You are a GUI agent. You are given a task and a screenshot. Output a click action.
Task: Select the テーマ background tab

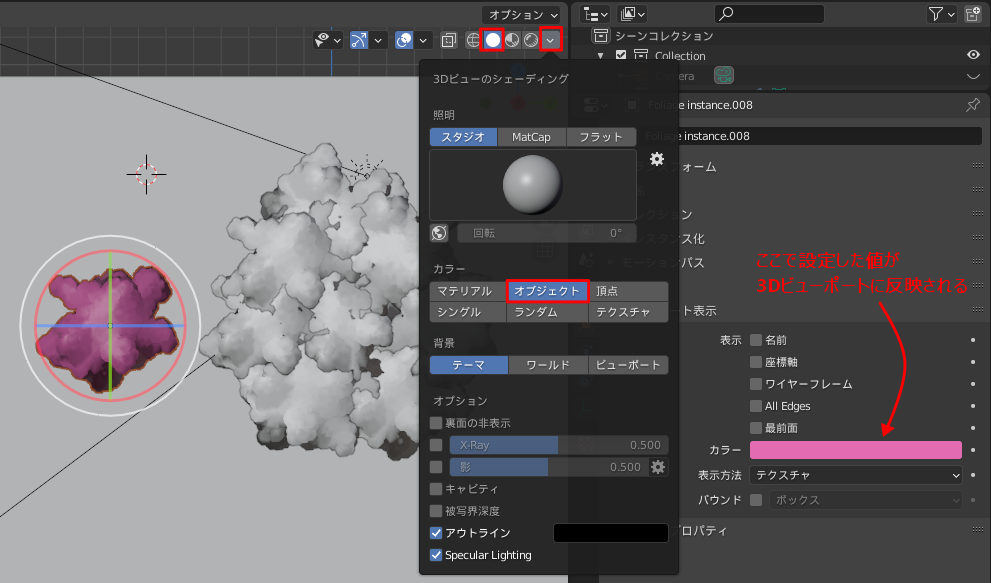(x=470, y=364)
